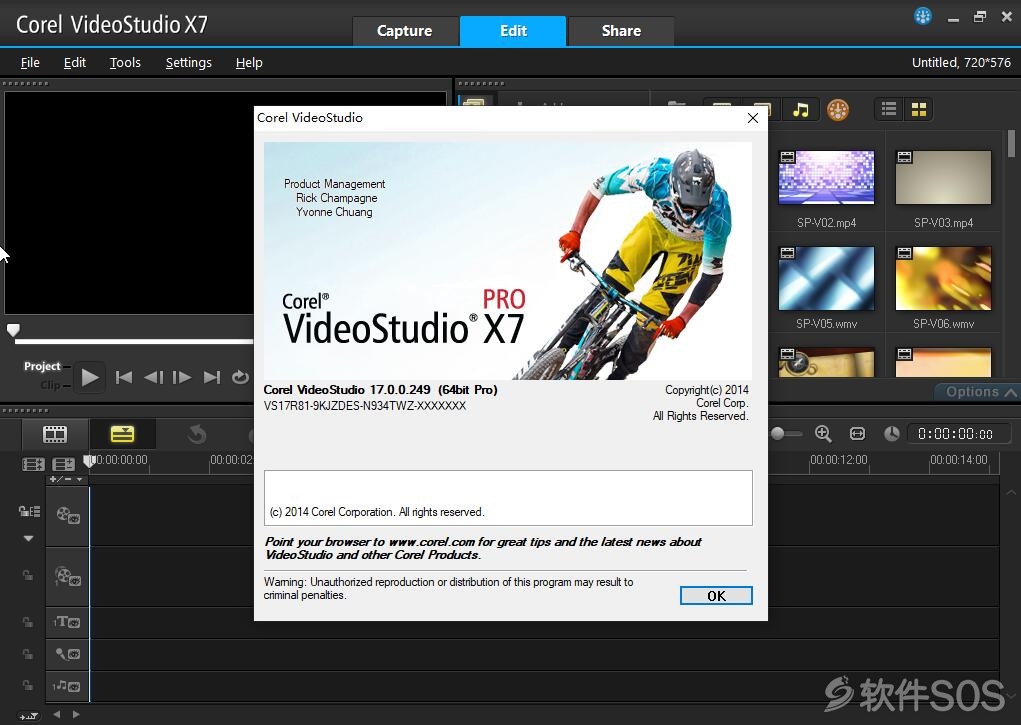Image resolution: width=1021 pixels, height=725 pixels.
Task: Collapse timeline with scroll-up chevron
Action: pos(1011,492)
